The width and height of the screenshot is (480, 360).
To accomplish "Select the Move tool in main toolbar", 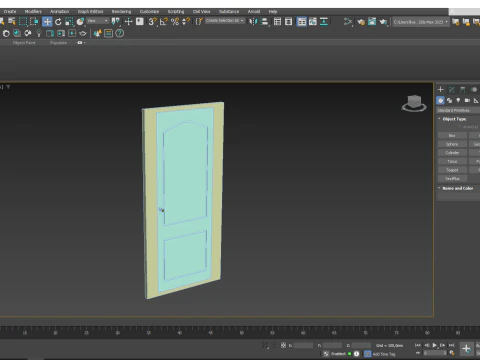I will [47, 22].
